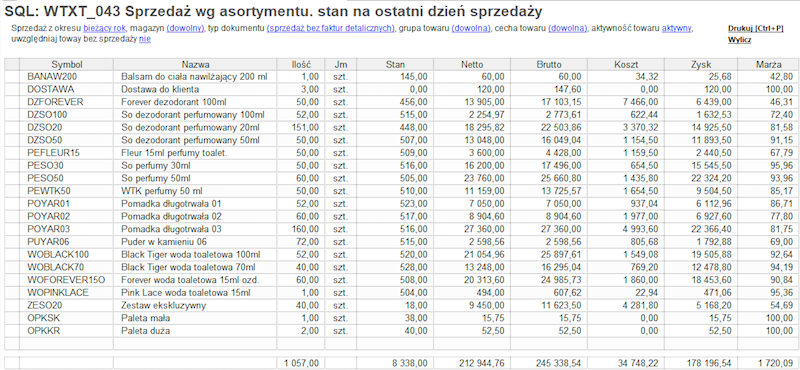Image resolution: width=800 pixels, height=370 pixels.
Task: Select the 'Zestaw ekskluzywny' row name cell
Action: [195, 305]
